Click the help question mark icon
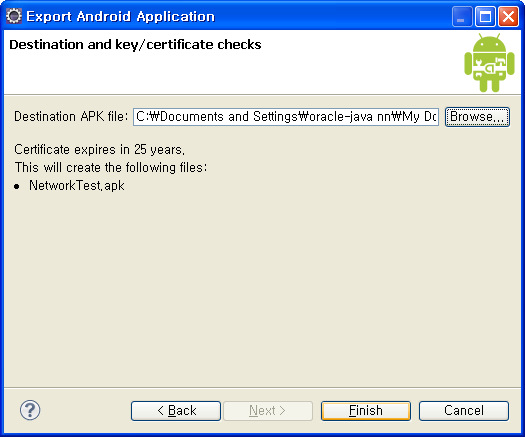 tap(30, 410)
